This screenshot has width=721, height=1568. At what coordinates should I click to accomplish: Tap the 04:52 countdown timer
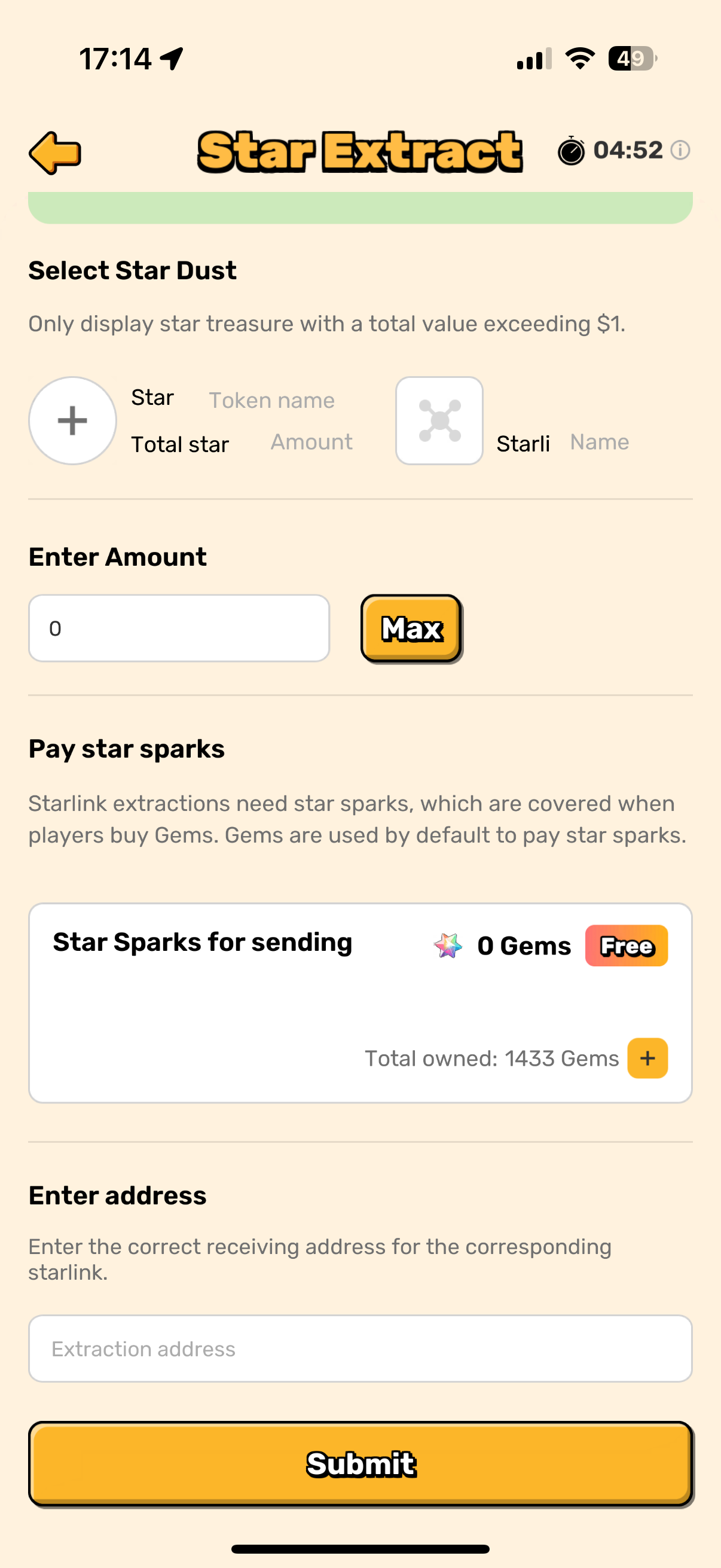click(x=628, y=150)
